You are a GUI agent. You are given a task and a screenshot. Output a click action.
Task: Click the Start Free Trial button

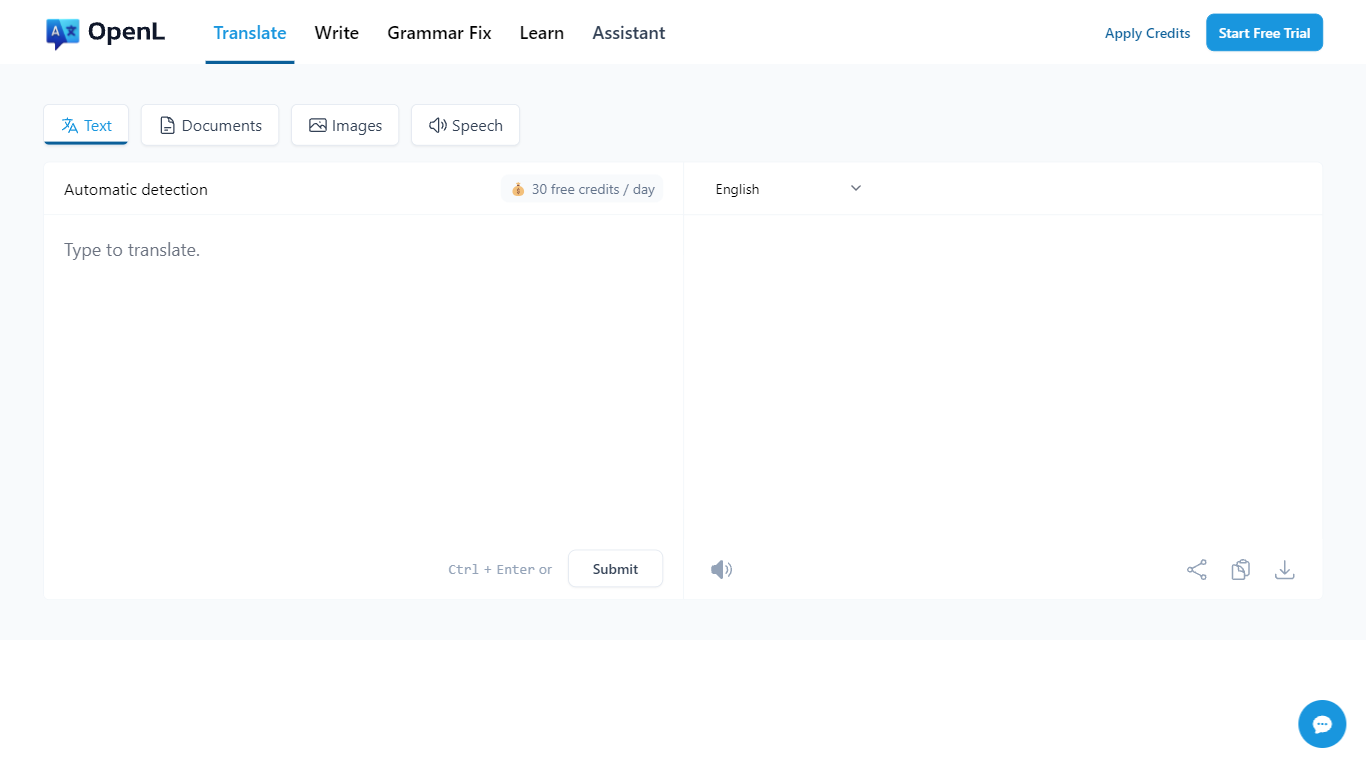(1264, 33)
